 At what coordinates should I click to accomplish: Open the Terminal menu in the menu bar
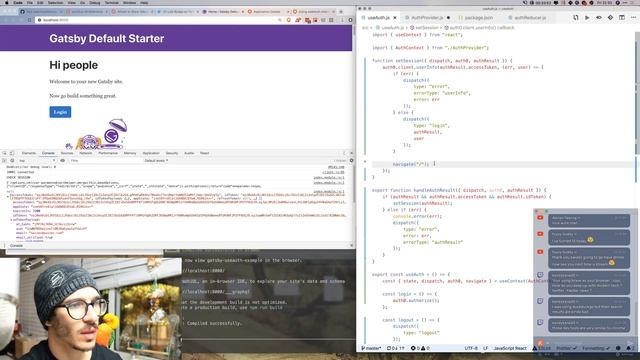[x=111, y=2]
